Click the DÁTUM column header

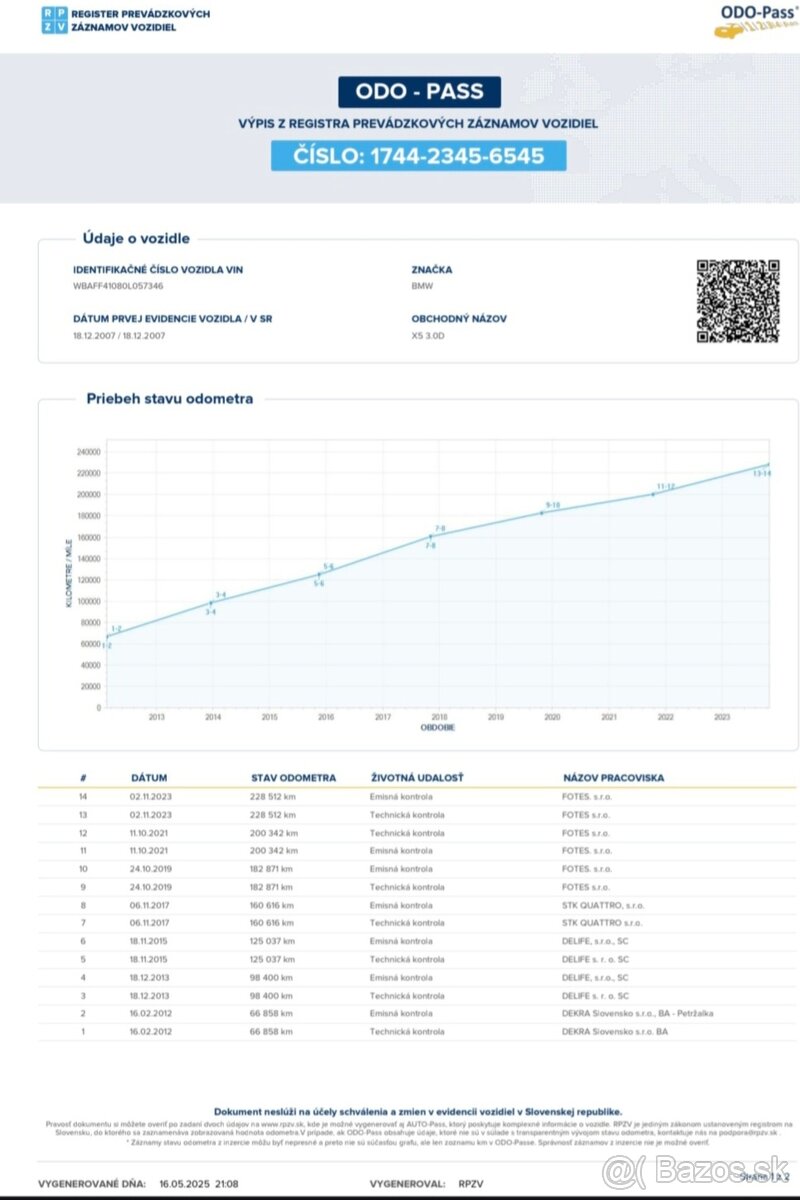pos(149,777)
